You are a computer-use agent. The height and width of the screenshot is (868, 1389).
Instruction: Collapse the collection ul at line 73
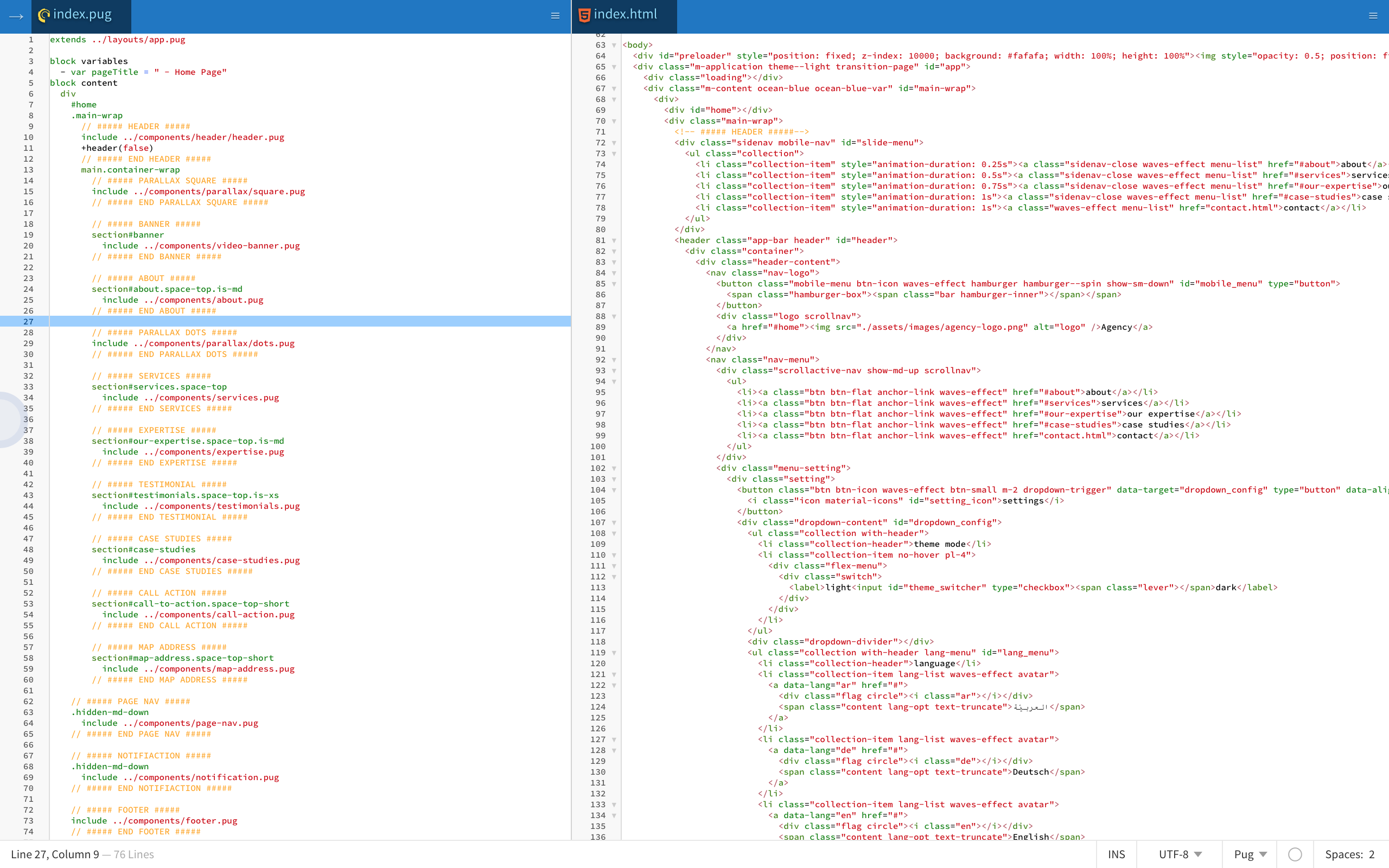tap(614, 154)
